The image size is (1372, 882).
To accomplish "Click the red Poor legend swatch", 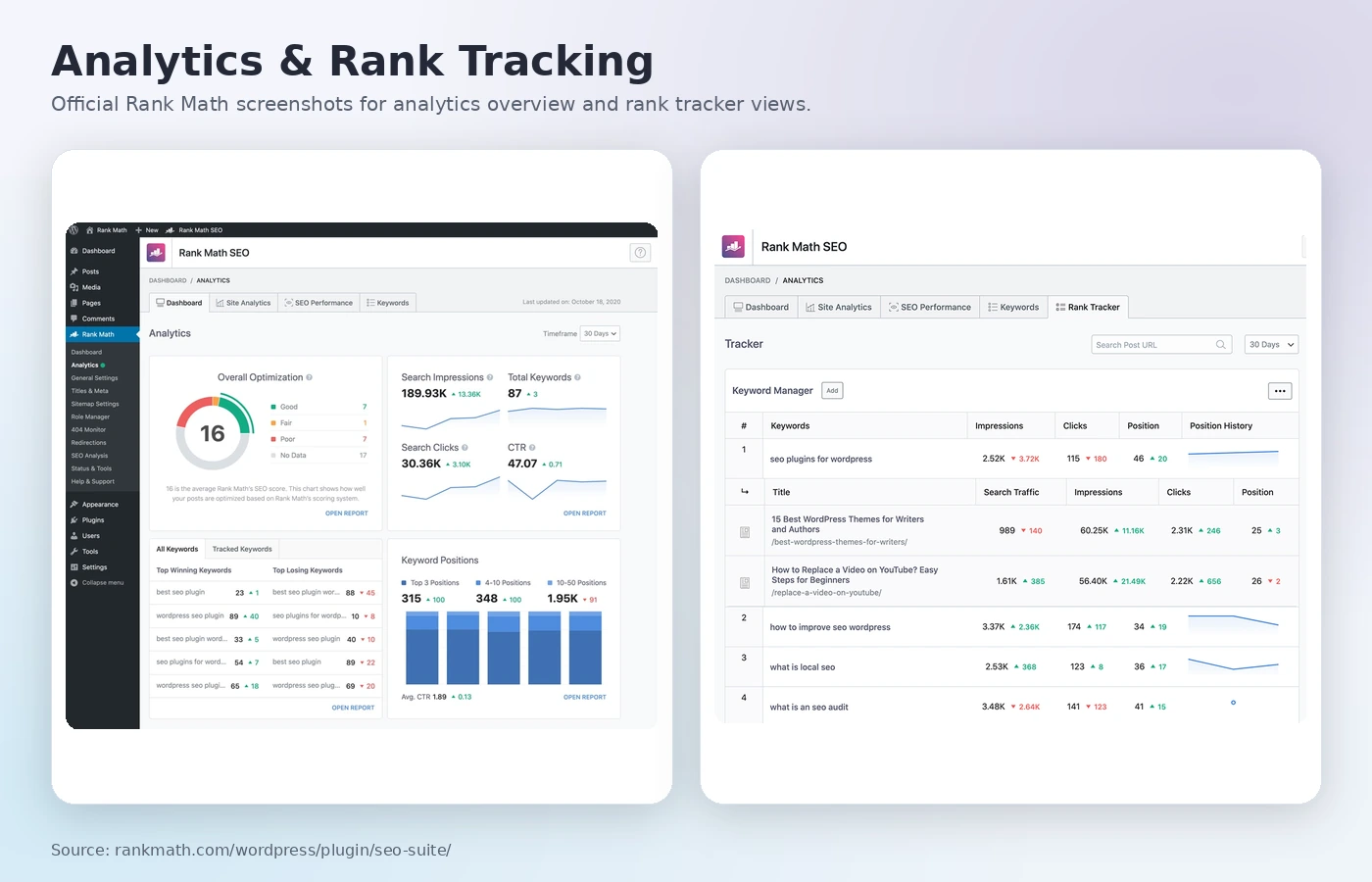I will pos(273,439).
